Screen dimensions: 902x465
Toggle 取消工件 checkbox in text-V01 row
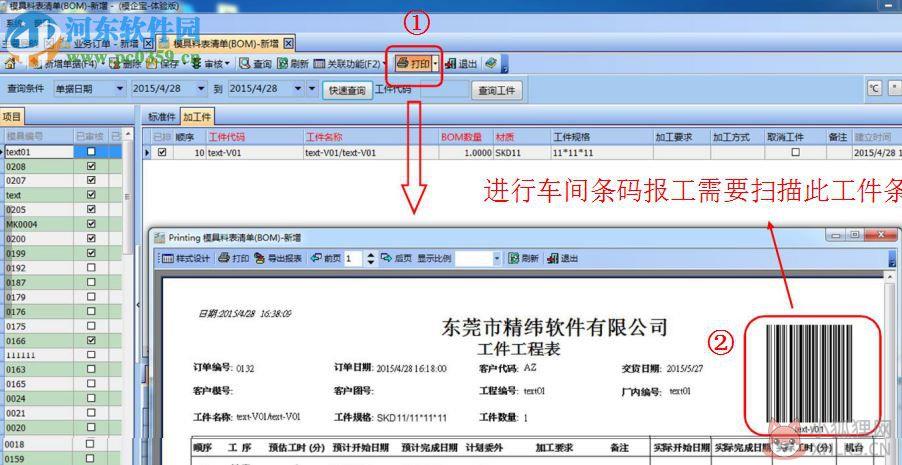796,153
